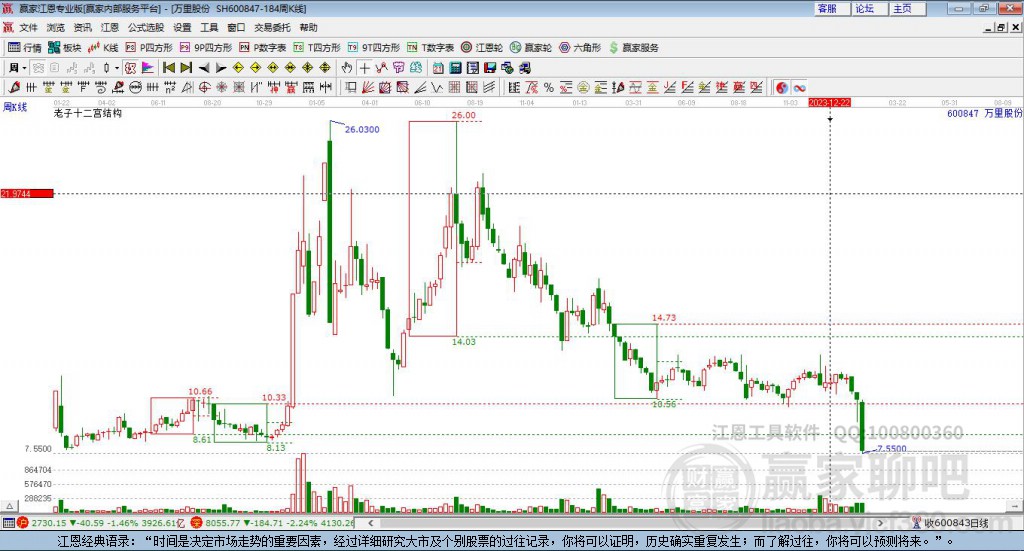This screenshot has height=551, width=1024.
Task: Open the T四方形 tool
Action: coord(317,48)
